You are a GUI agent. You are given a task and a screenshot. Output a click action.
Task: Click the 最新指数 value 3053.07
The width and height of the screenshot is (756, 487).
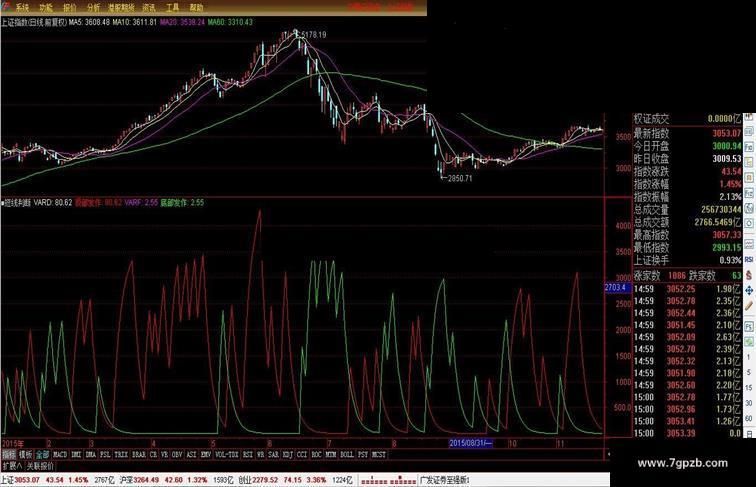click(x=727, y=133)
